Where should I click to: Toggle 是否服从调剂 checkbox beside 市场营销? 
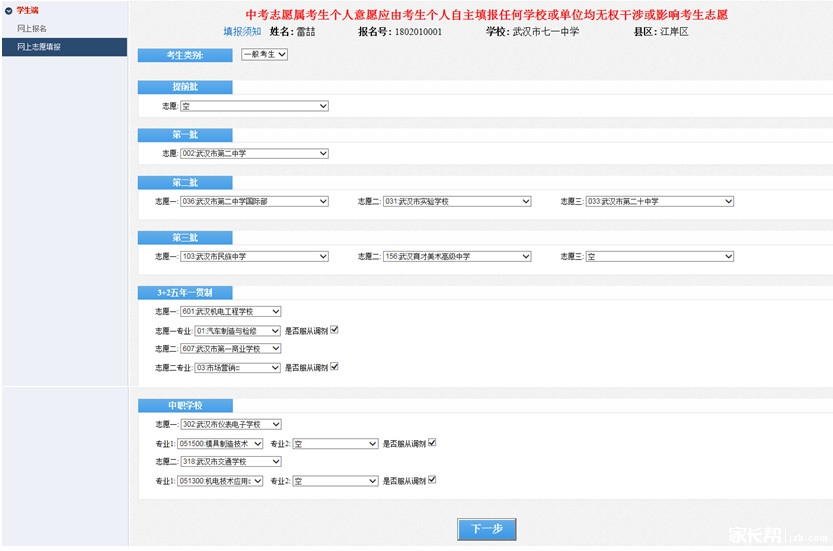click(x=335, y=367)
